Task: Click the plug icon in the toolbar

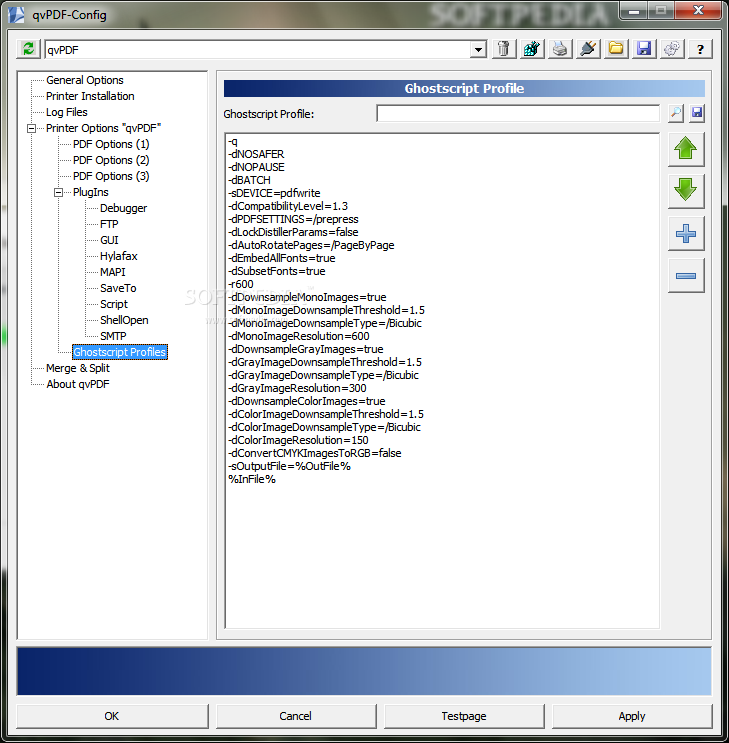Action: pyautogui.click(x=588, y=49)
